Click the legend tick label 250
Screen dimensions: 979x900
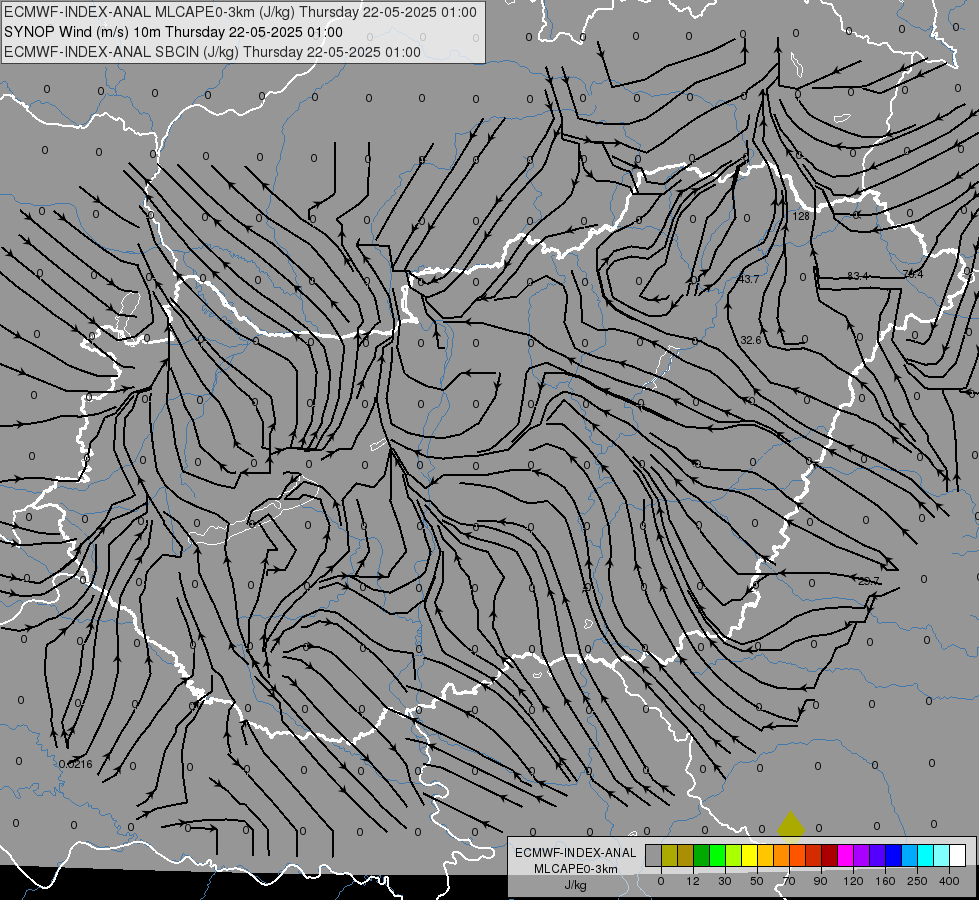[x=917, y=881]
